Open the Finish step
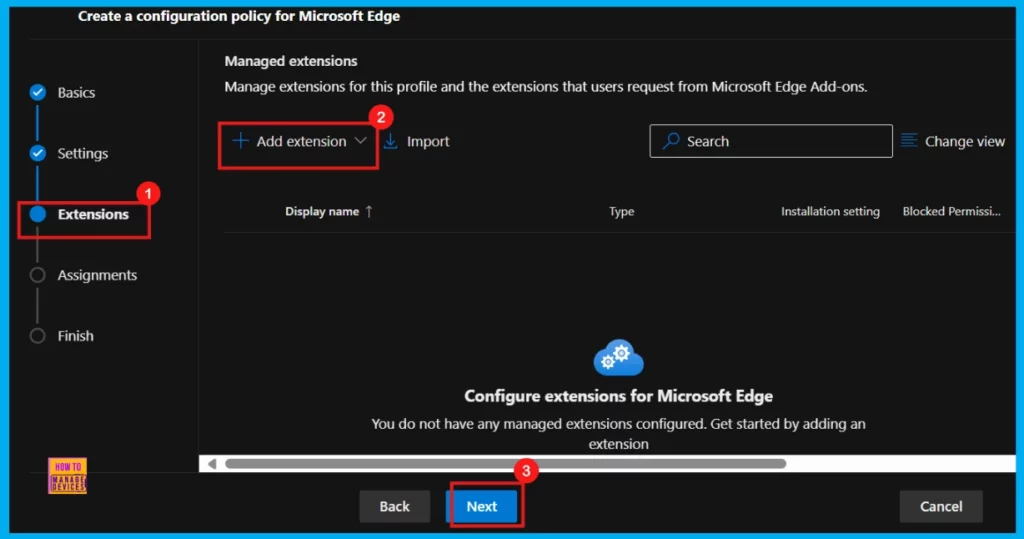The width and height of the screenshot is (1024, 539). click(75, 336)
